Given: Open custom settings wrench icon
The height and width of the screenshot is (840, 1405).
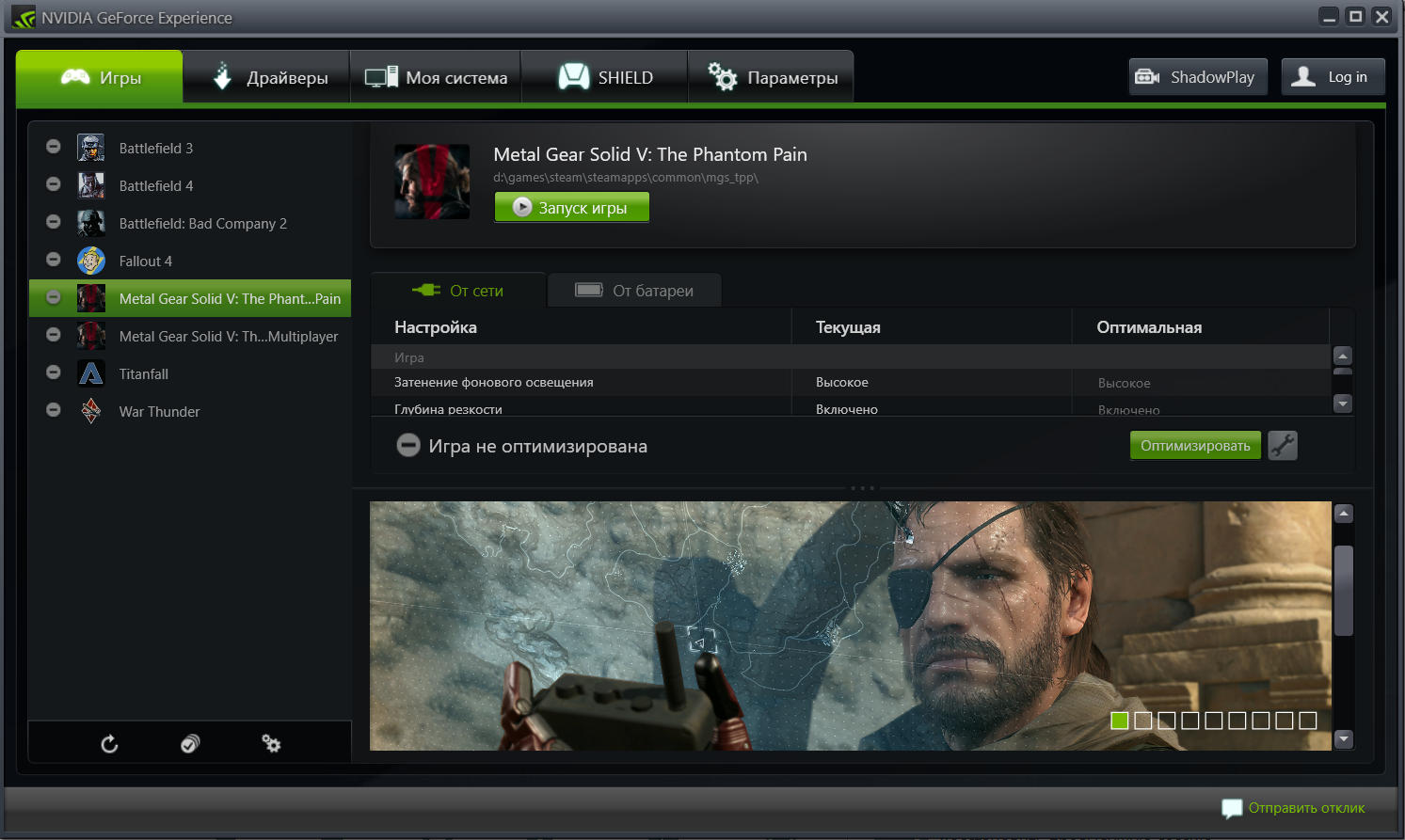Looking at the screenshot, I should pos(1283,445).
